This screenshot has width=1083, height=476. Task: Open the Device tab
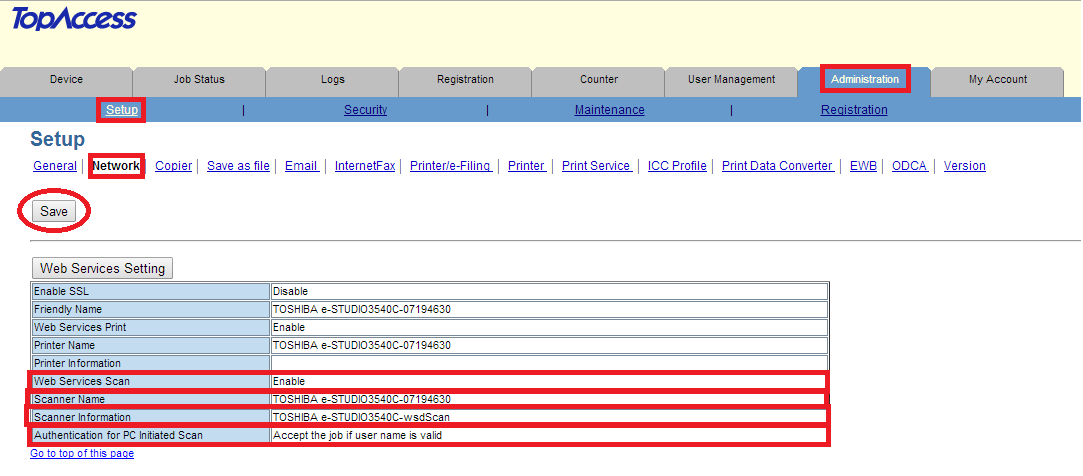coord(66,80)
